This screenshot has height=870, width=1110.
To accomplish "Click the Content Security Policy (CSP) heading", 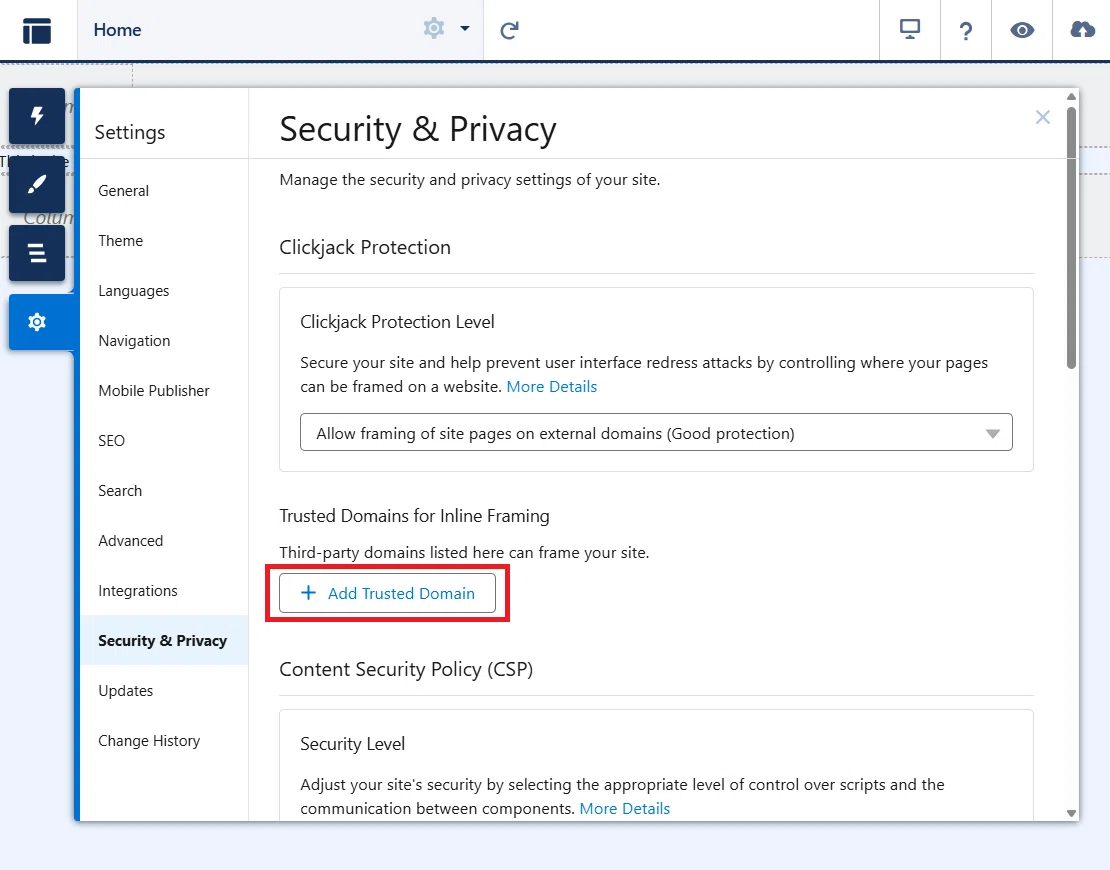I will (x=406, y=670).
